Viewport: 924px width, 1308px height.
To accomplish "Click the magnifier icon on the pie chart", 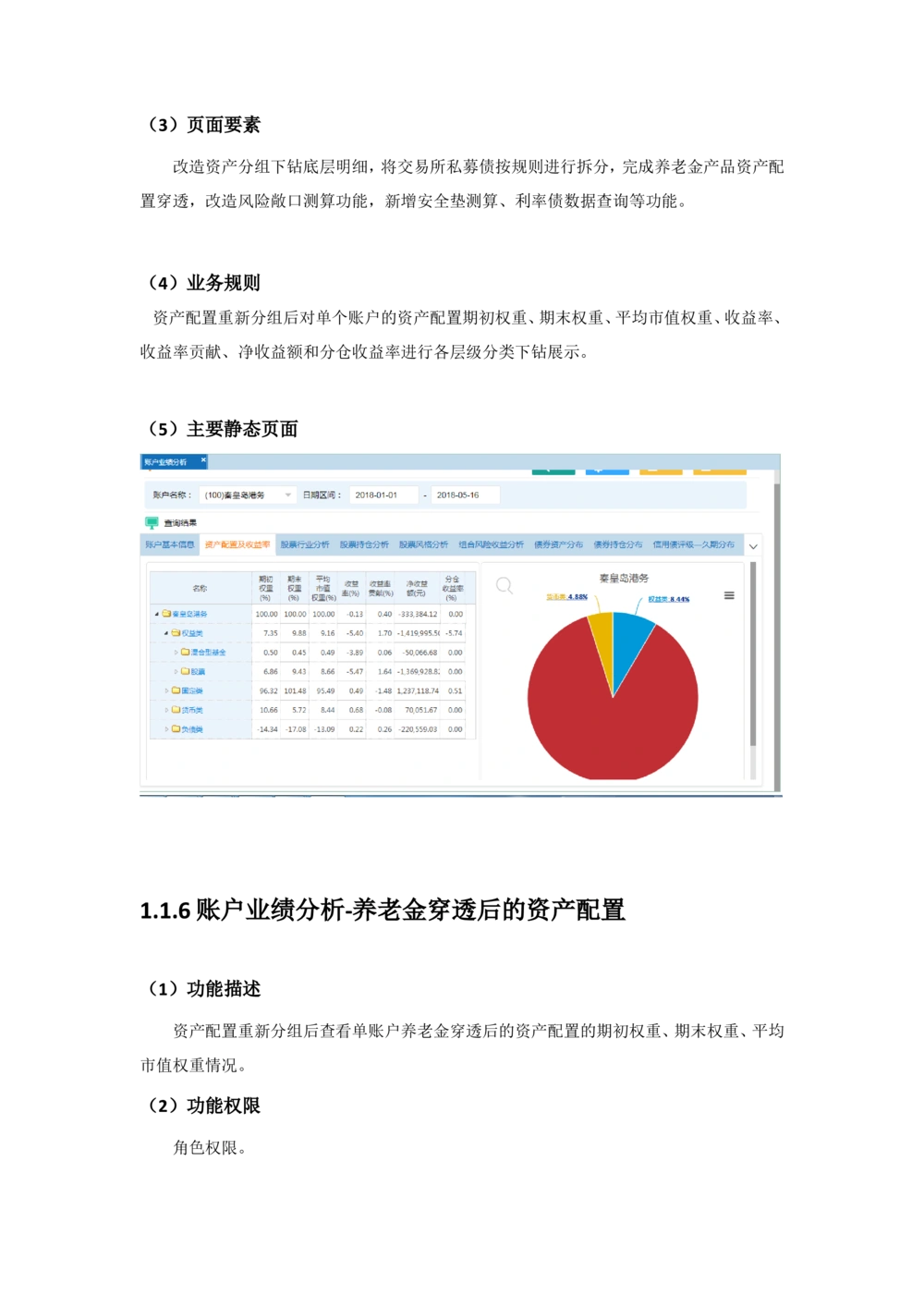I will pos(505,585).
